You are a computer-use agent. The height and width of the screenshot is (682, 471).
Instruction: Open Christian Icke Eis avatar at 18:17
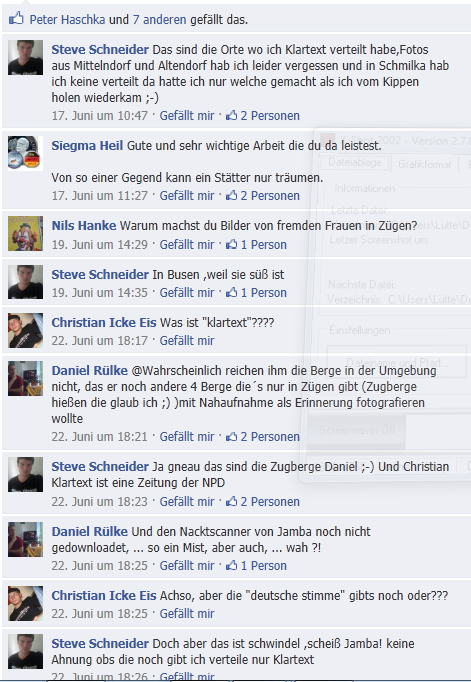(25, 331)
